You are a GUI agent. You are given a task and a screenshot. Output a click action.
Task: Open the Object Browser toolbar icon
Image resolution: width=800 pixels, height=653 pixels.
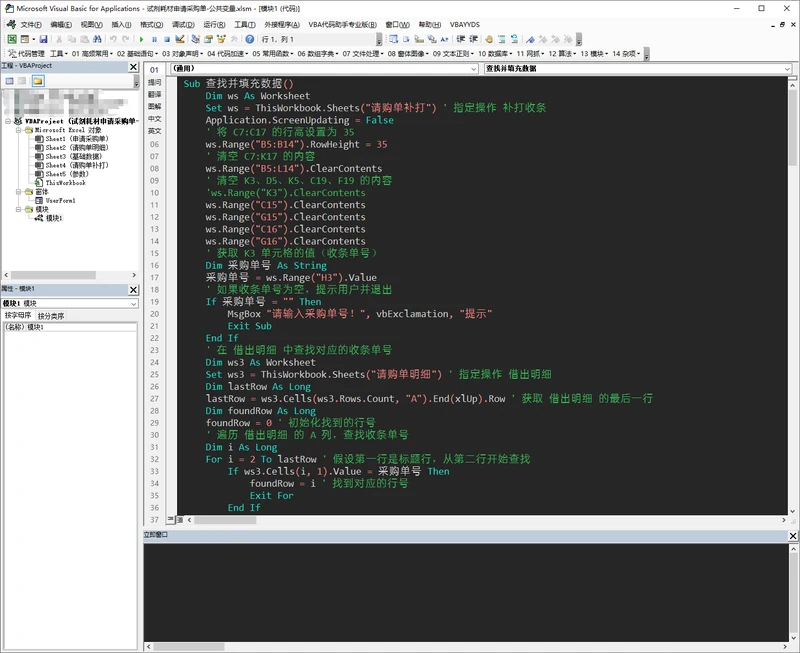pos(221,39)
